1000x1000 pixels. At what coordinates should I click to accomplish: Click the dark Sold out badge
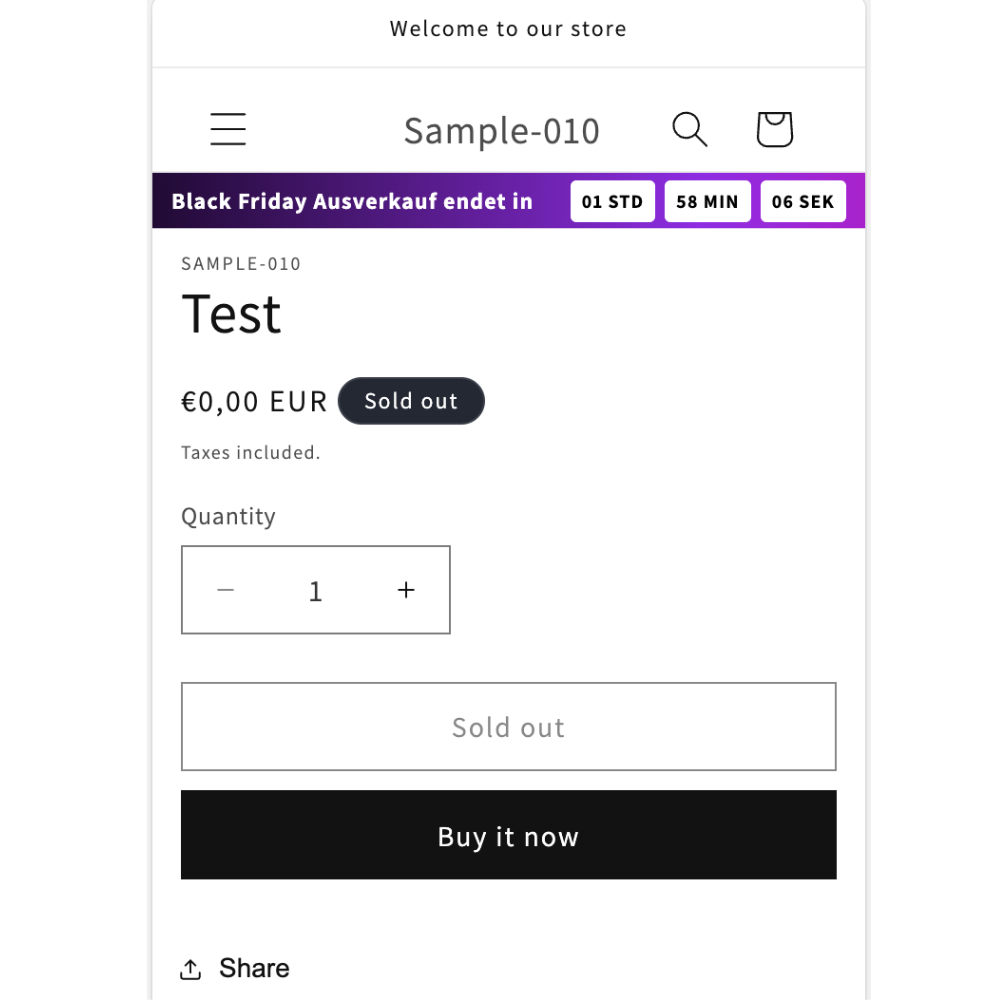[411, 401]
